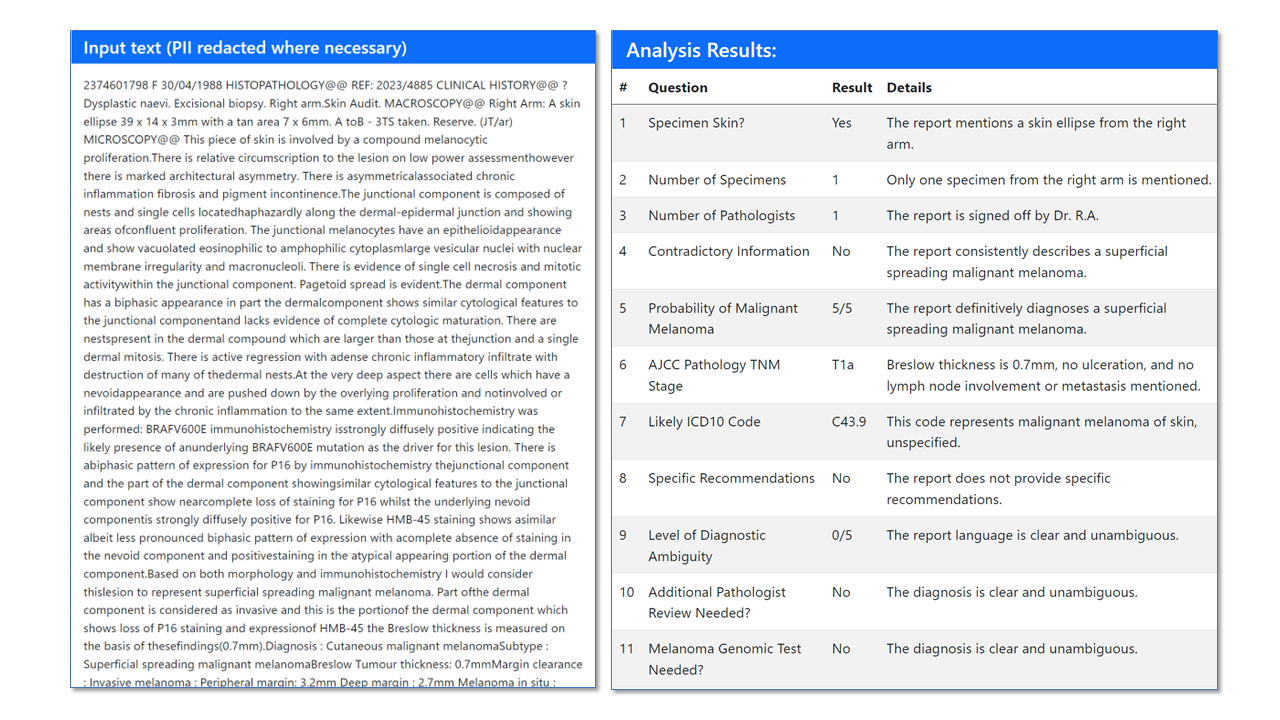Select the Result column header
Viewport: 1280px width, 720px height.
click(x=852, y=87)
